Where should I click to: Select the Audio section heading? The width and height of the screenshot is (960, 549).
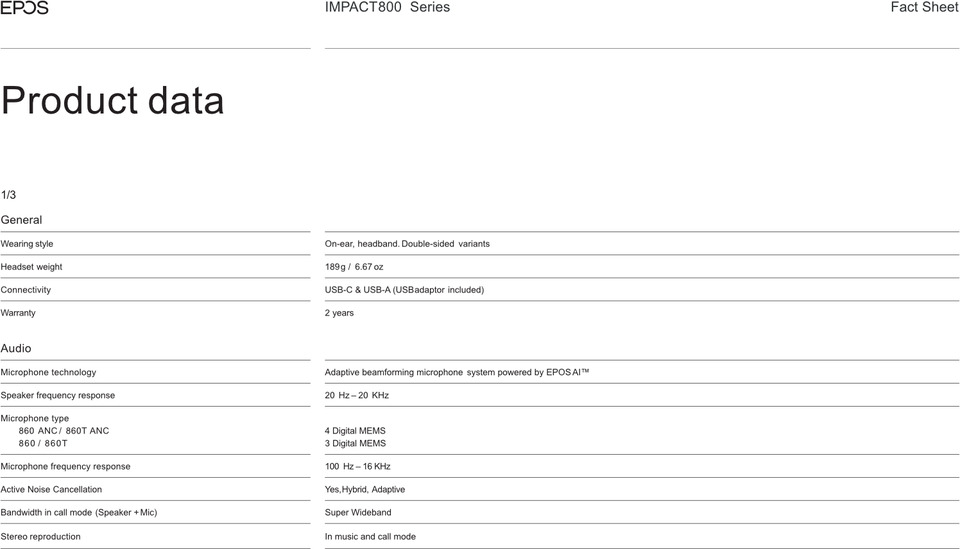tap(16, 349)
